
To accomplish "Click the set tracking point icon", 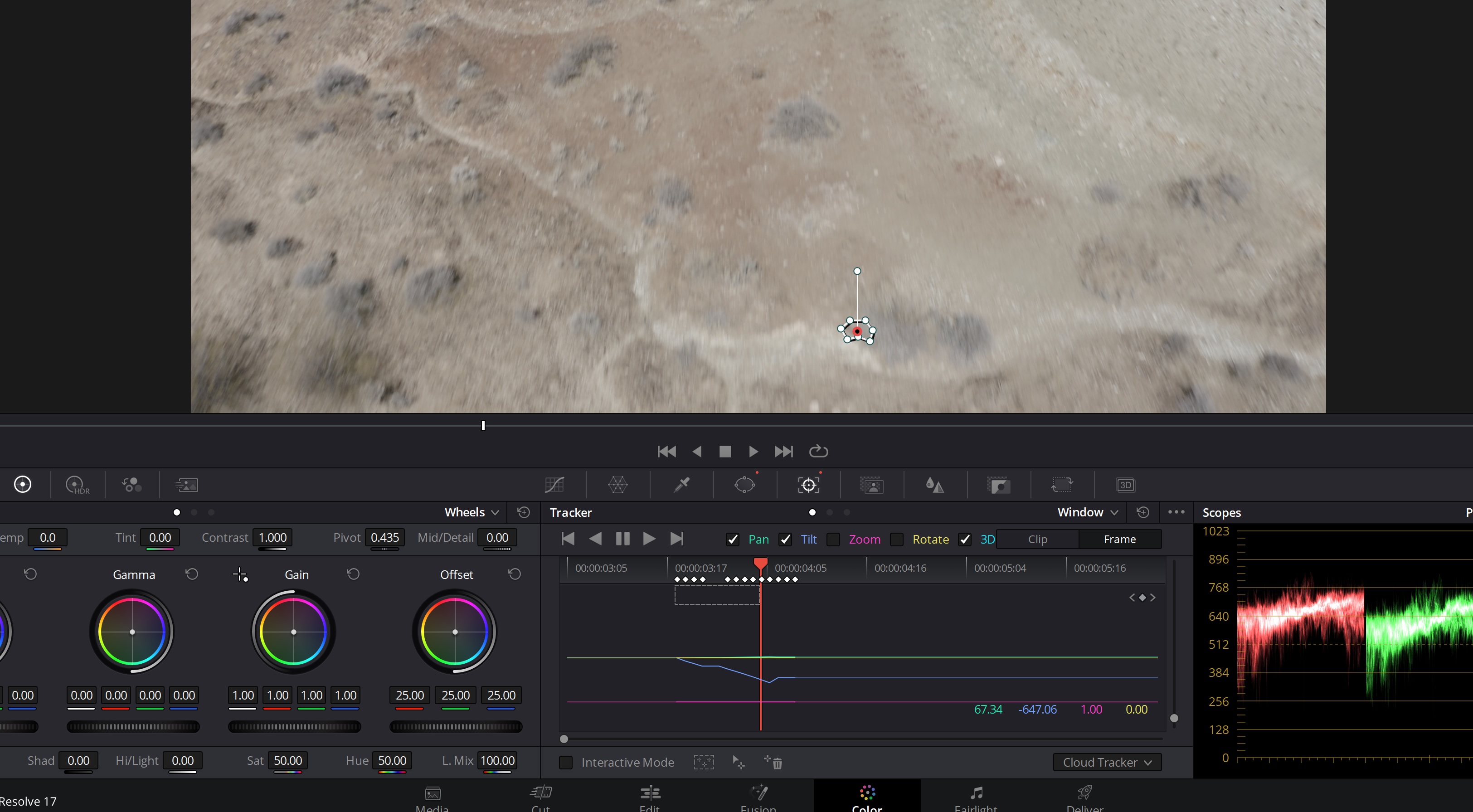I will (x=738, y=762).
